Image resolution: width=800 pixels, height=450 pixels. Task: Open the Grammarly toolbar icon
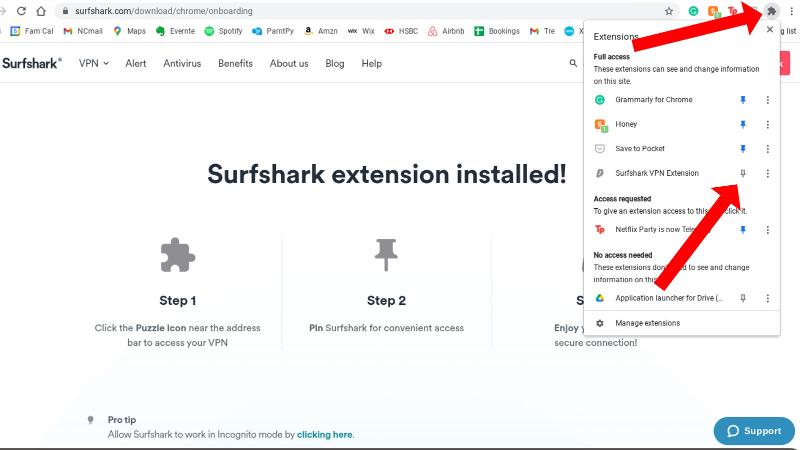[x=693, y=11]
